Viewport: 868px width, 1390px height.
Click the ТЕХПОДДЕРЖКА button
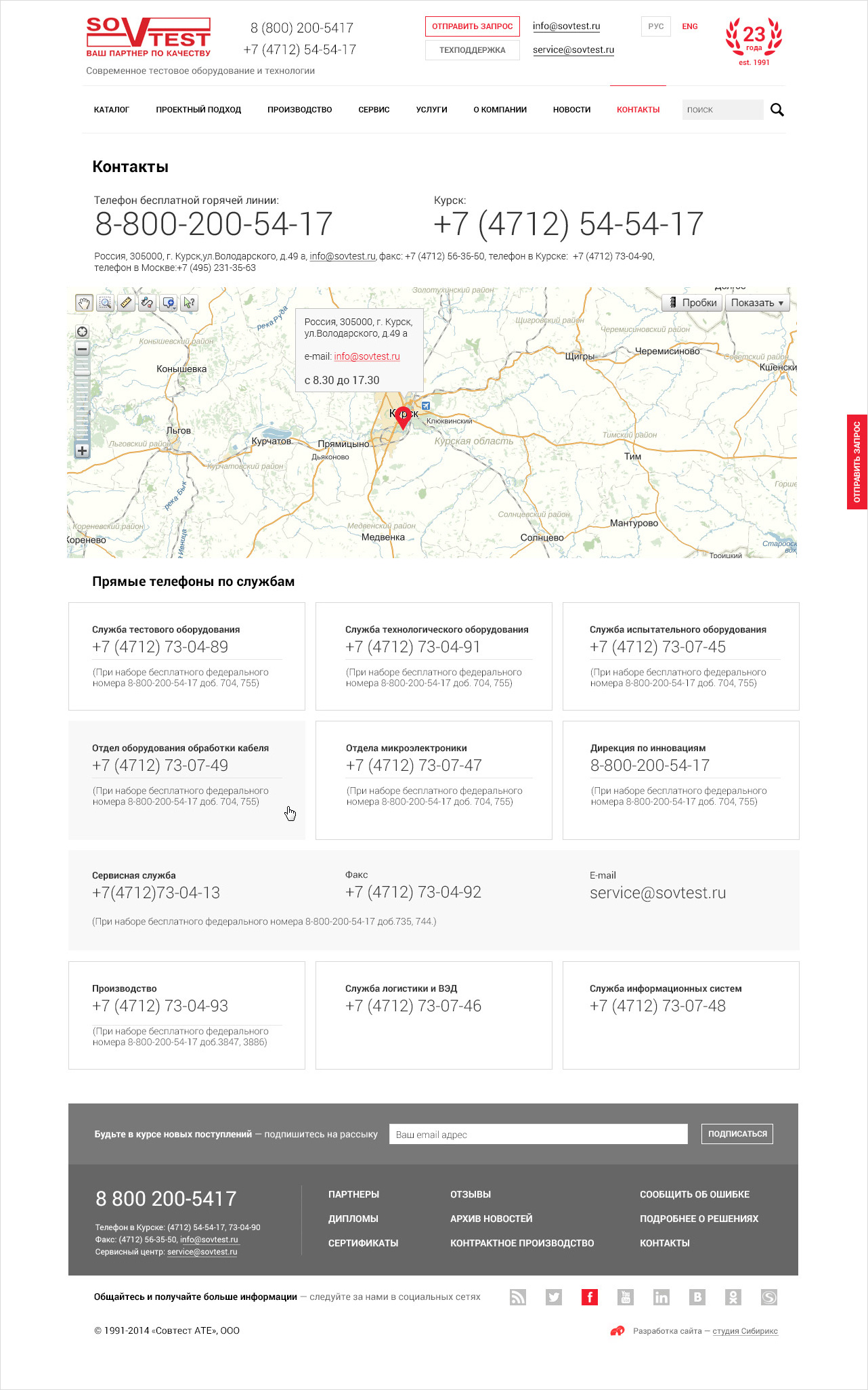[x=473, y=50]
